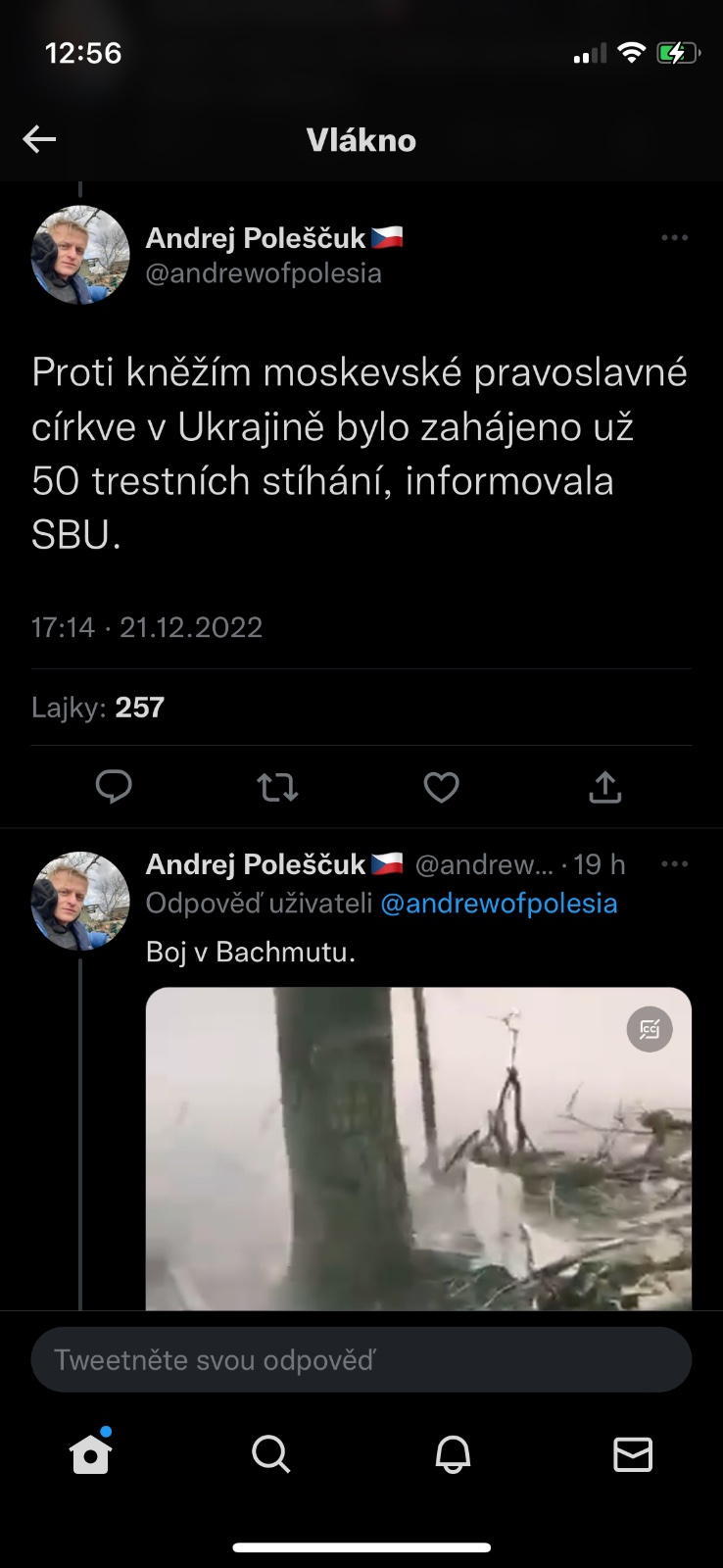The width and height of the screenshot is (723, 1568).
Task: Like the tweet with the heart icon
Action: tap(441, 787)
